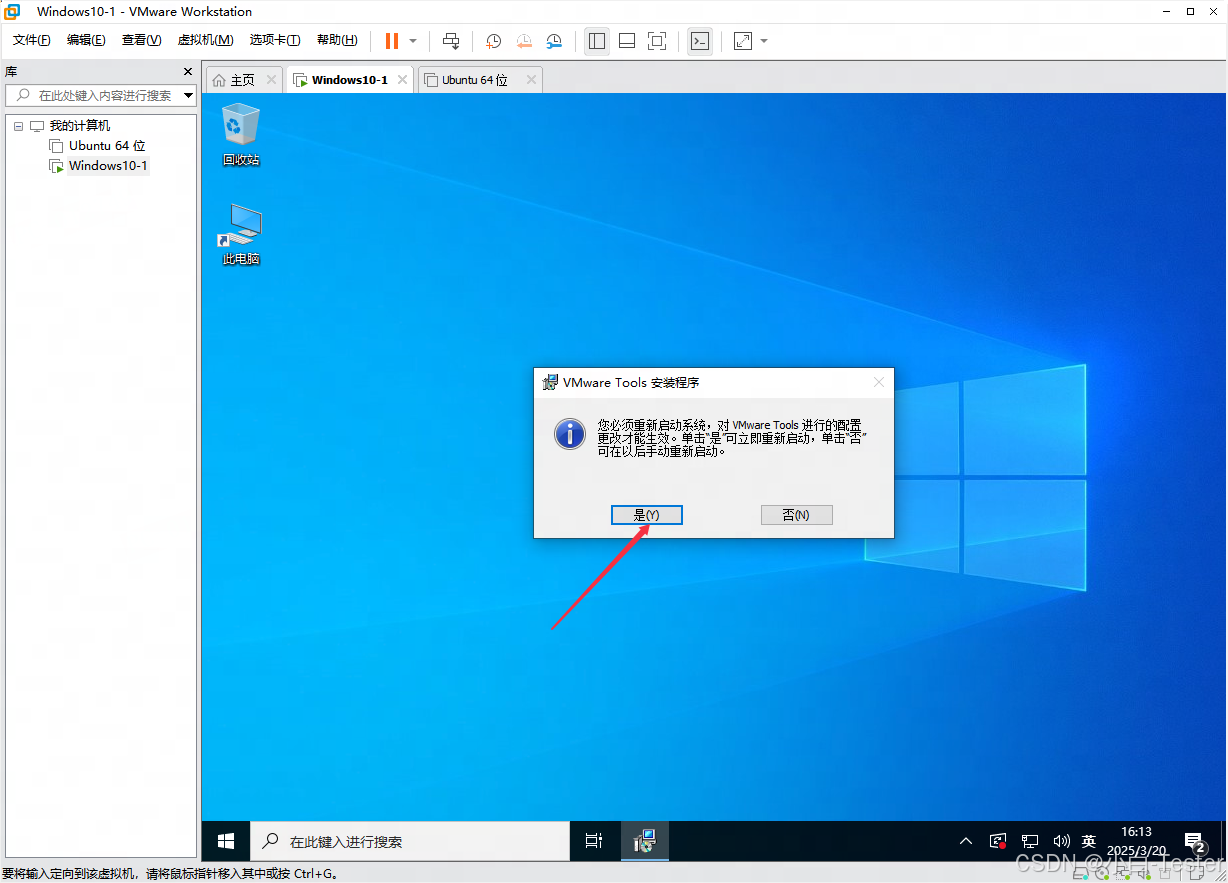Open the 选项卡(T) menu
Viewport: 1228px width, 883px height.
[x=275, y=40]
